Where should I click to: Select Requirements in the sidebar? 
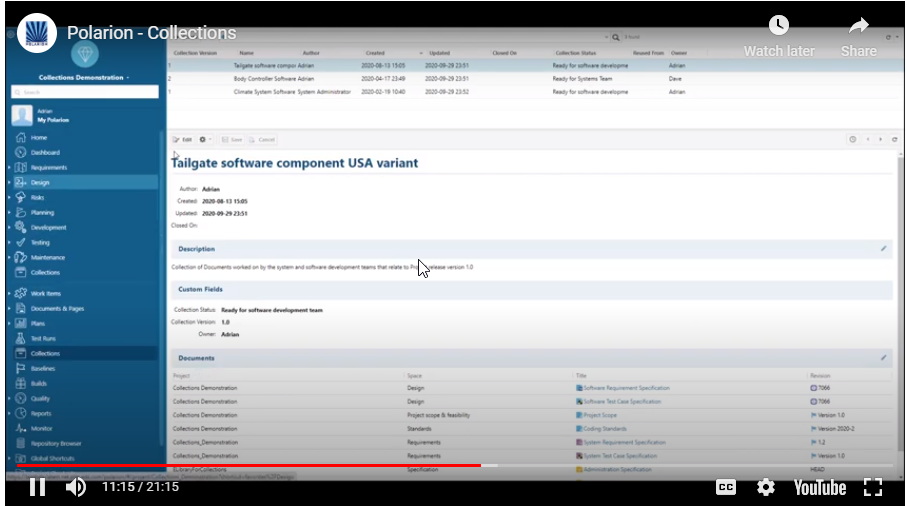coord(49,168)
